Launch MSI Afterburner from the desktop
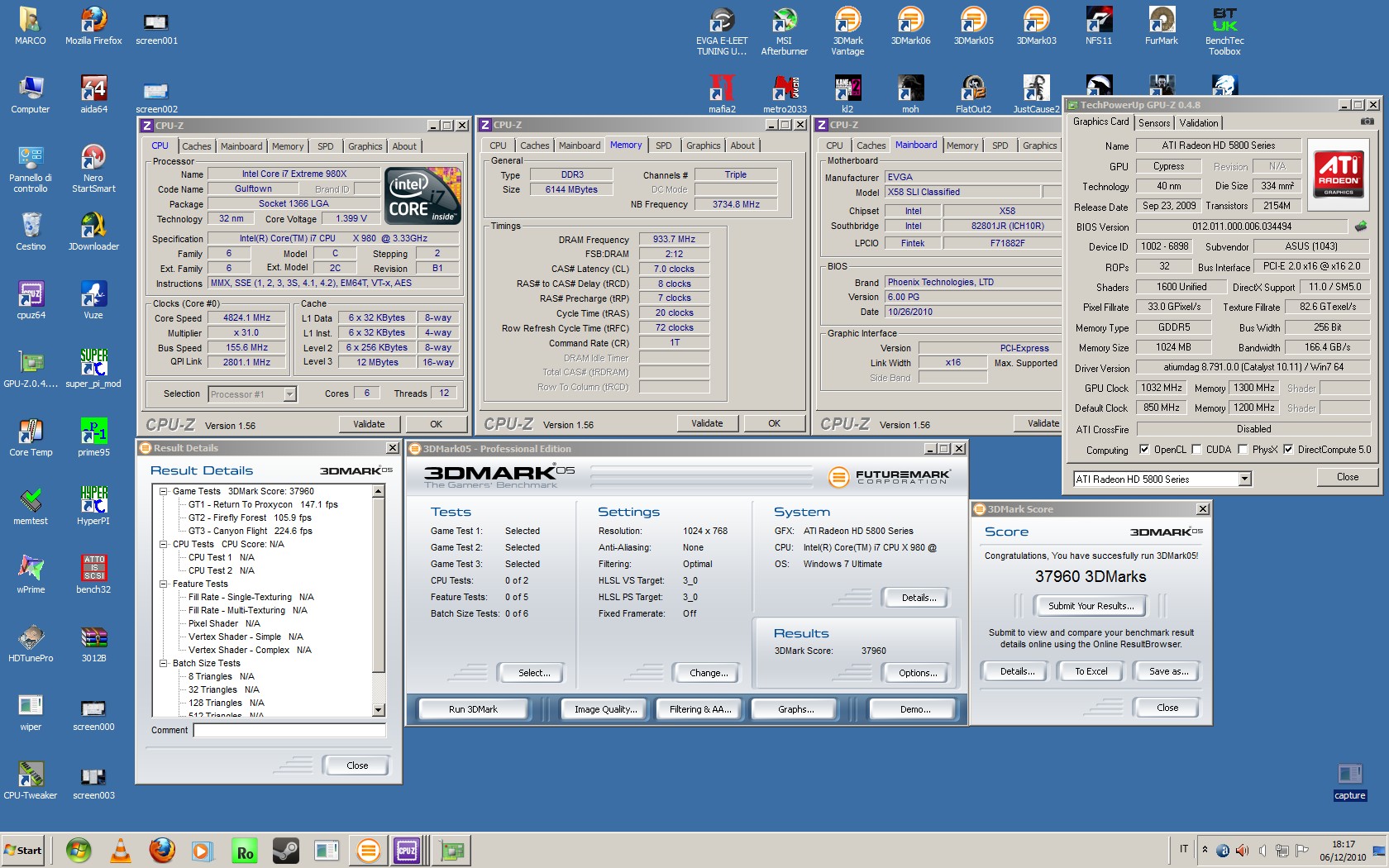 784,31
